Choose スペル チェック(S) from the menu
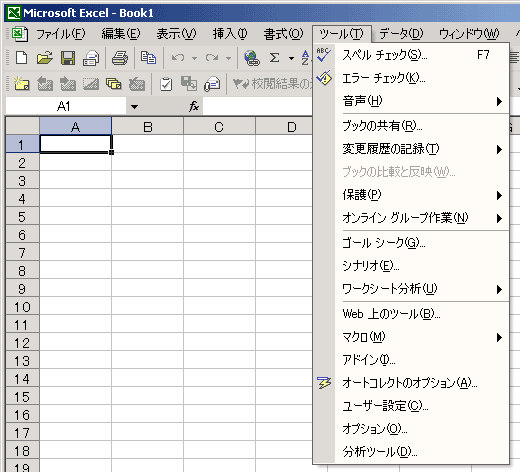This screenshot has height=472, width=520. [x=411, y=55]
